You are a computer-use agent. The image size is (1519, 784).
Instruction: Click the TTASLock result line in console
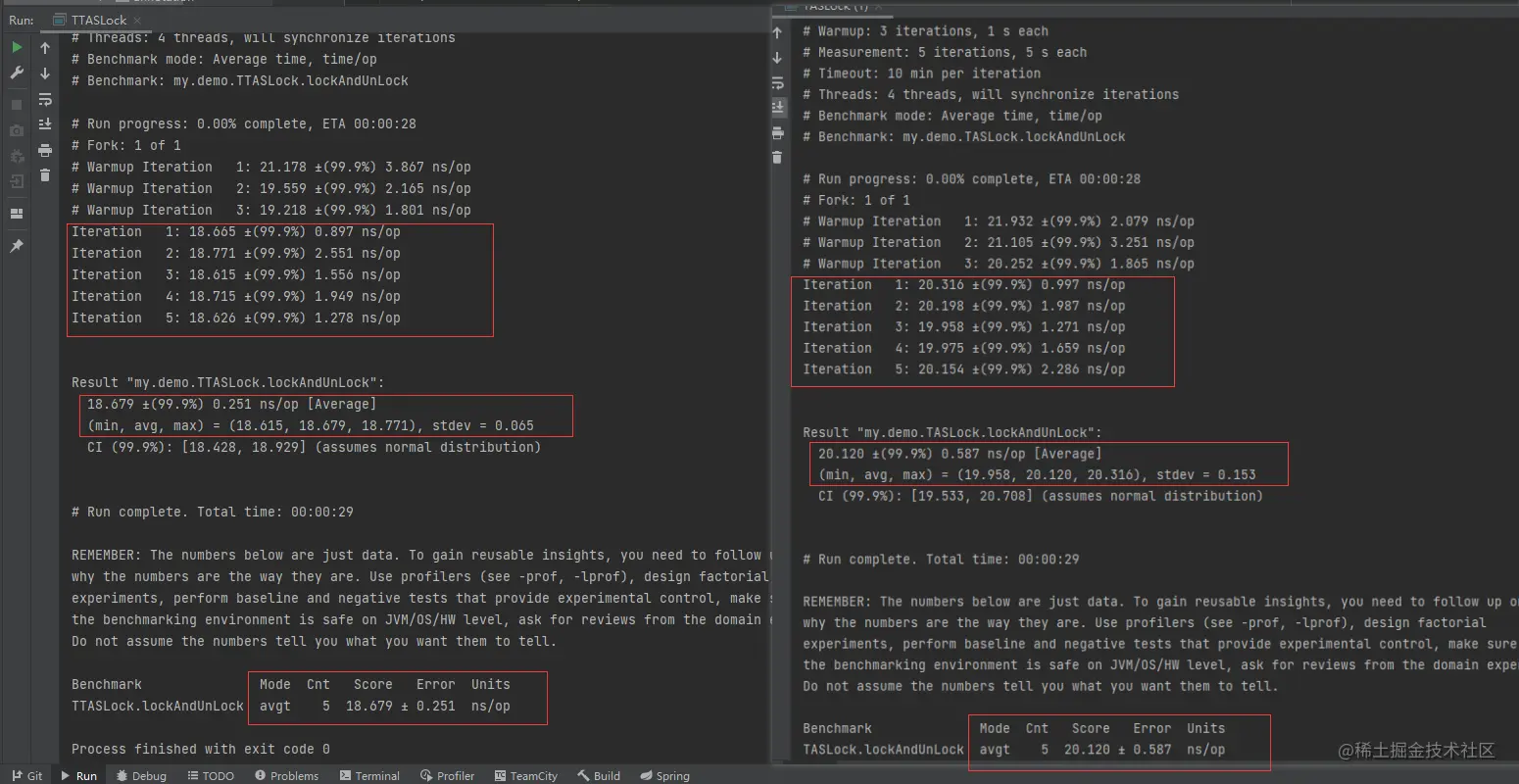(227, 382)
